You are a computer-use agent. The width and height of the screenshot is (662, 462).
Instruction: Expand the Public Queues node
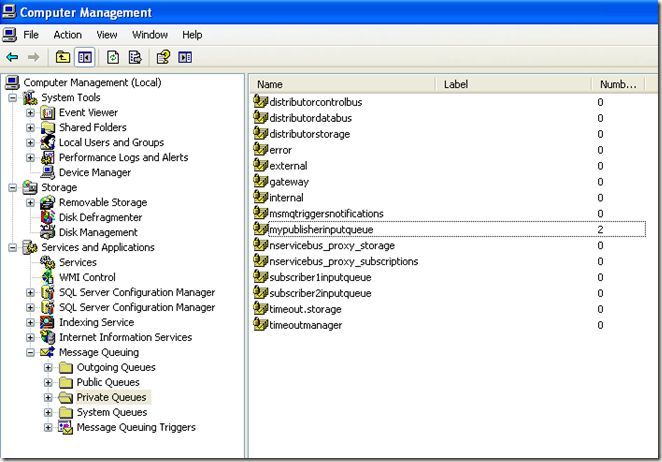click(48, 382)
